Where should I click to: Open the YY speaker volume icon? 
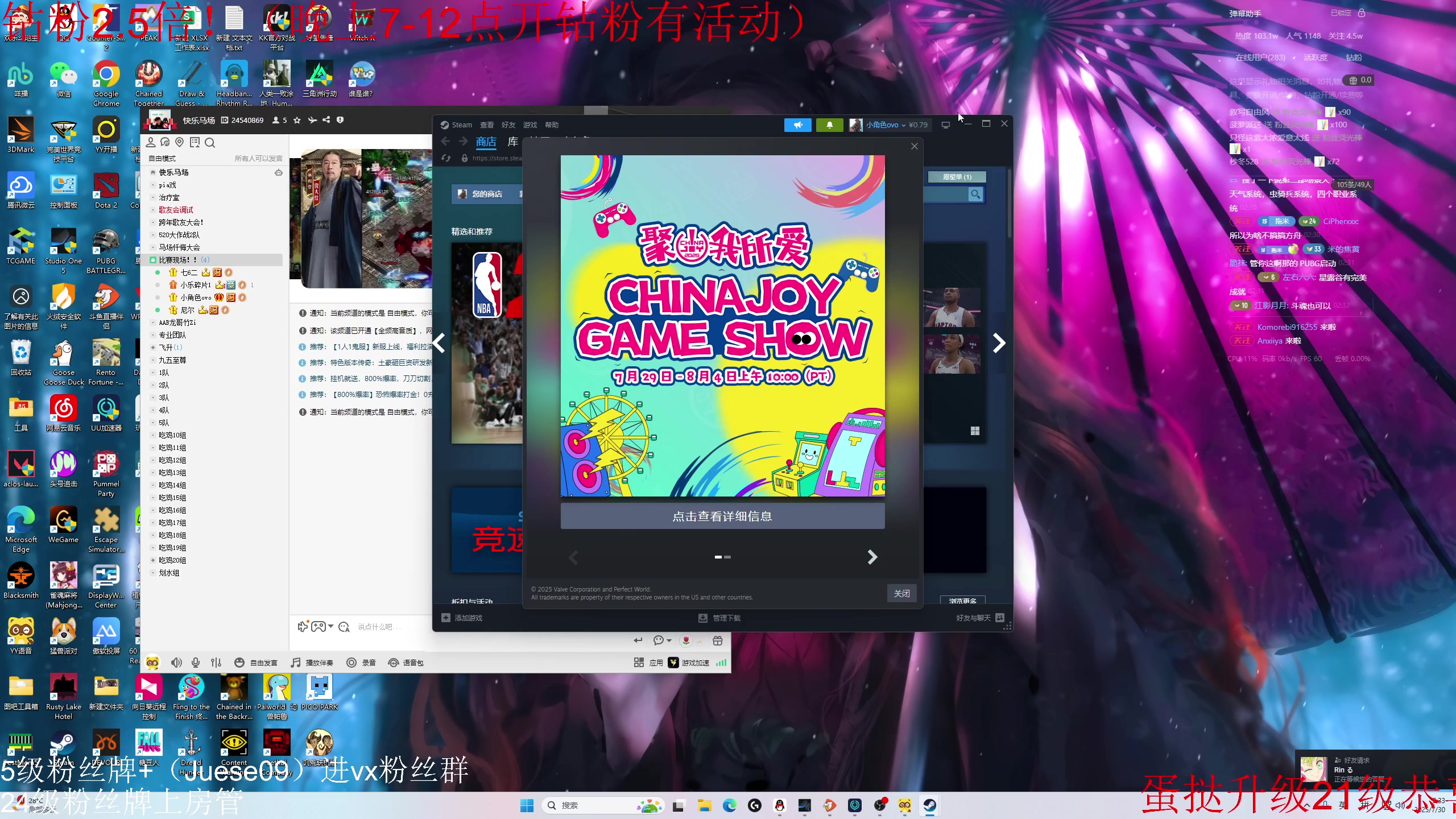tap(176, 663)
